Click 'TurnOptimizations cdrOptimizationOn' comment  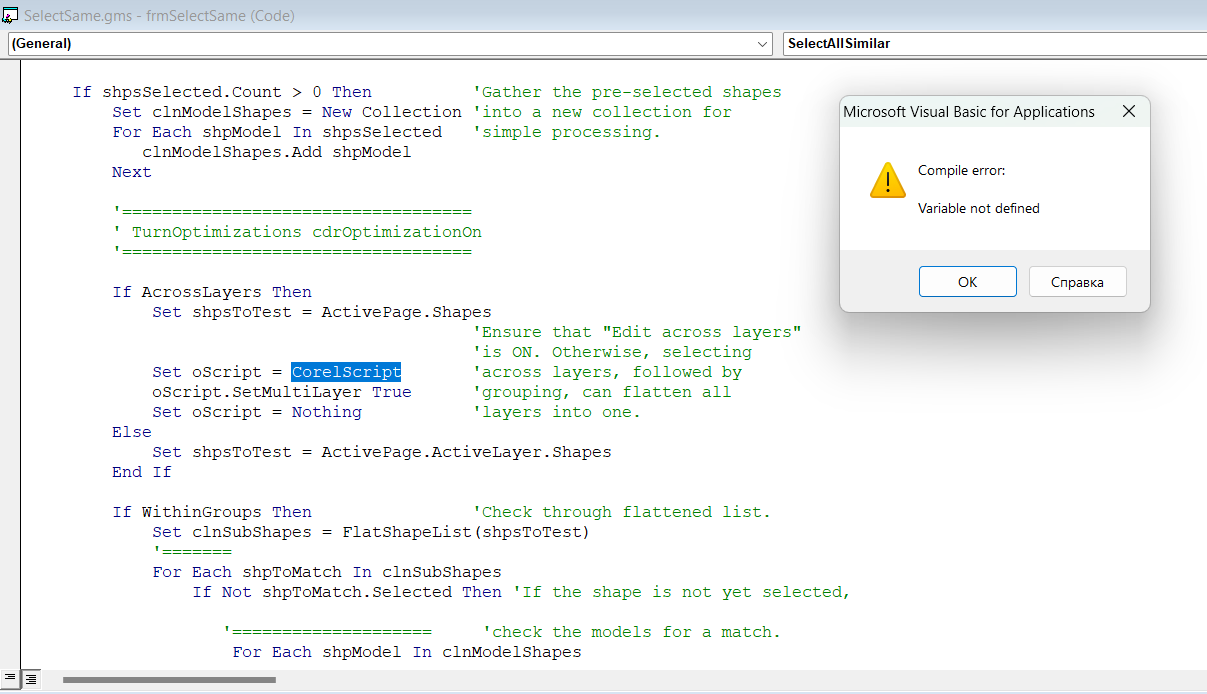coord(297,232)
